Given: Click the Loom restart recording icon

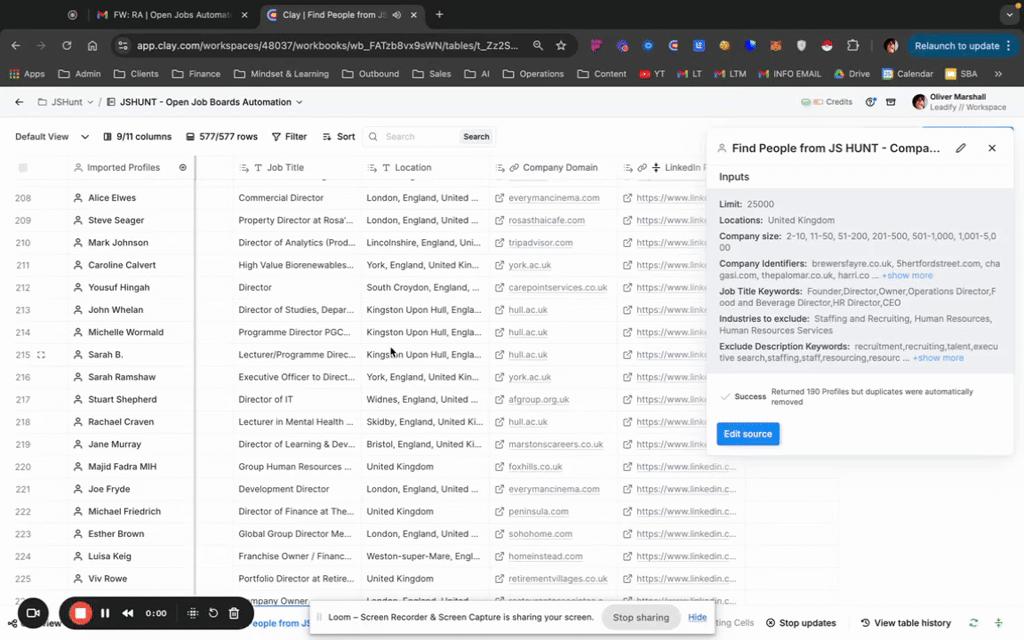Looking at the screenshot, I should click(x=213, y=613).
